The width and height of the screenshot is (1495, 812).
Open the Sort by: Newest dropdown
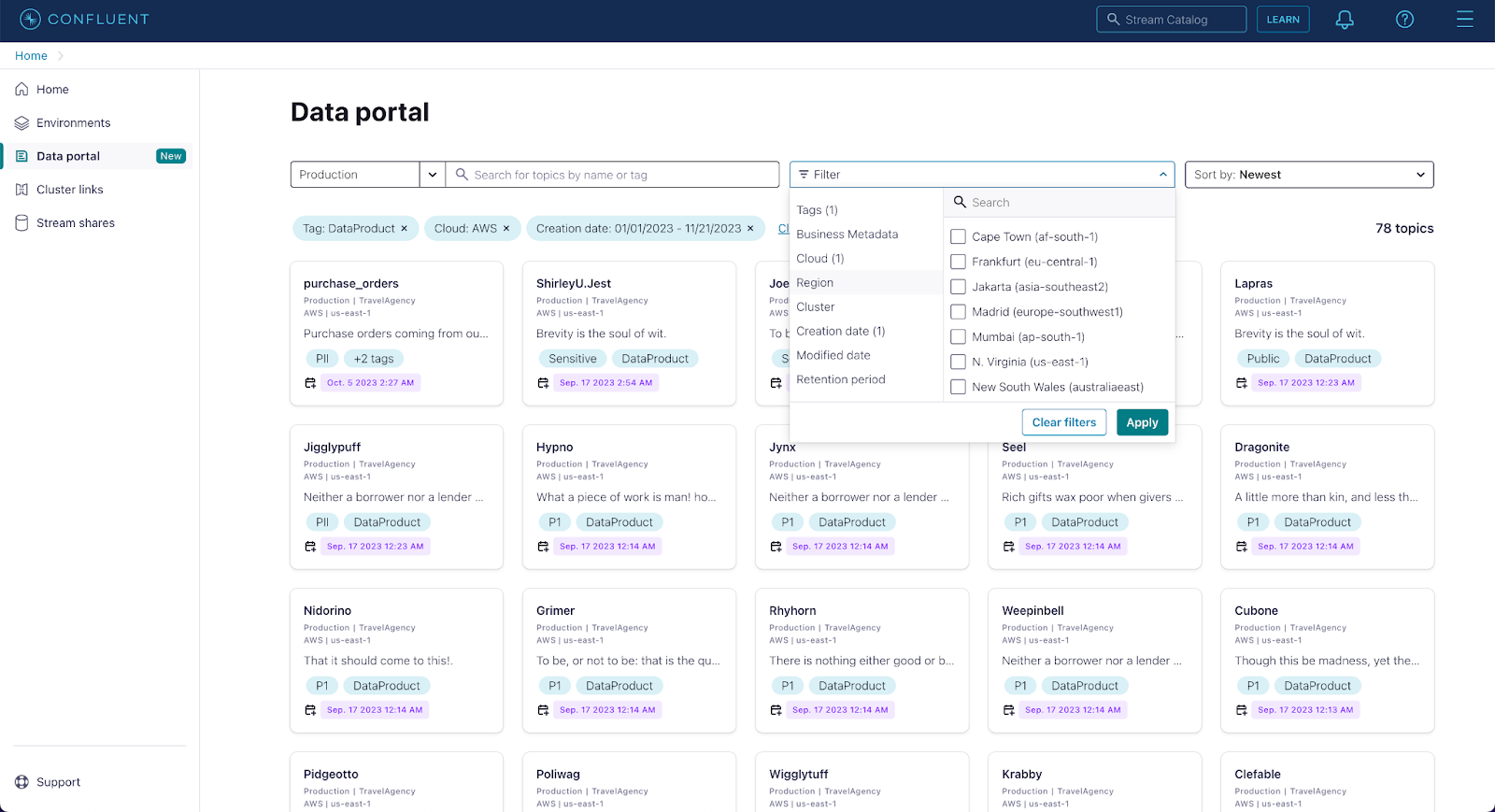[1309, 175]
